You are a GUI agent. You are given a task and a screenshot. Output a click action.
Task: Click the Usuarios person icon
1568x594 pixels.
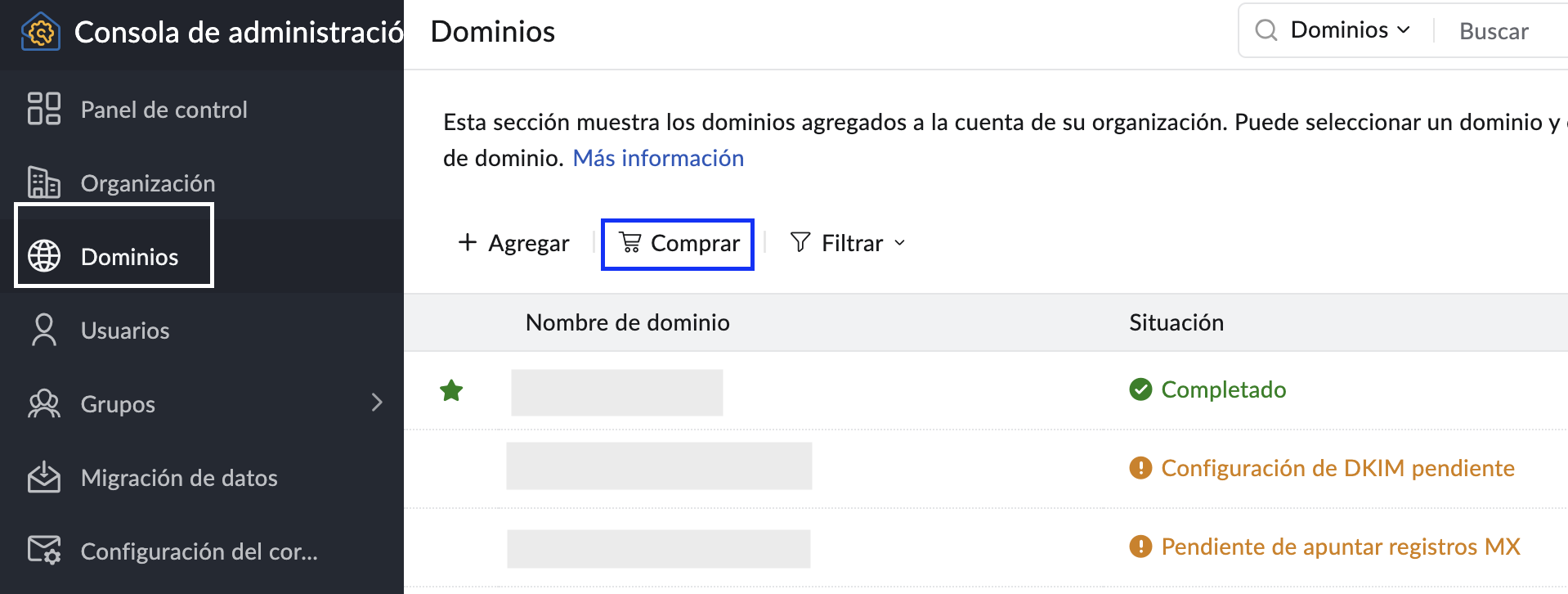point(44,330)
